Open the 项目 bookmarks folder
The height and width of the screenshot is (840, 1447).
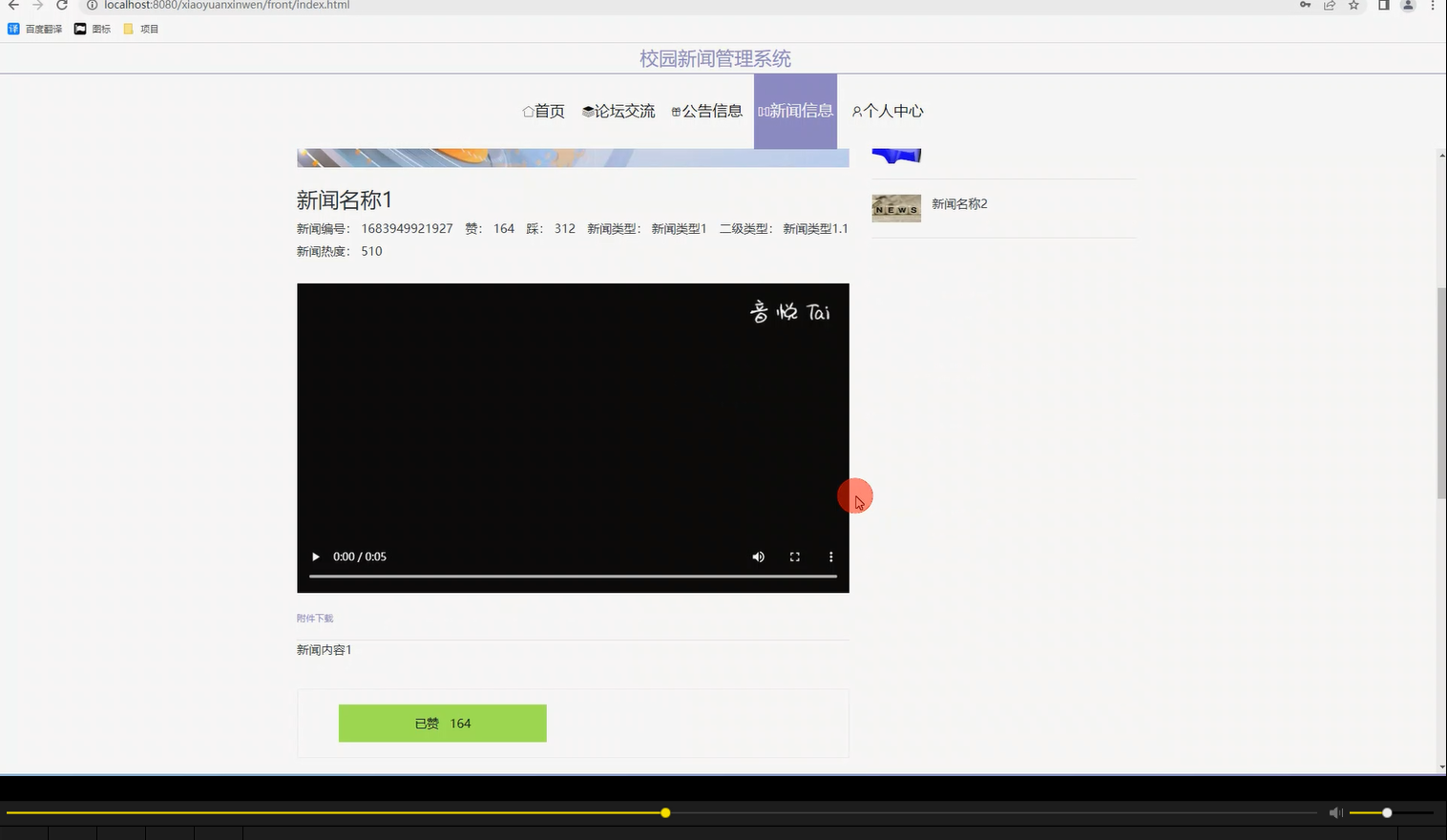(140, 28)
